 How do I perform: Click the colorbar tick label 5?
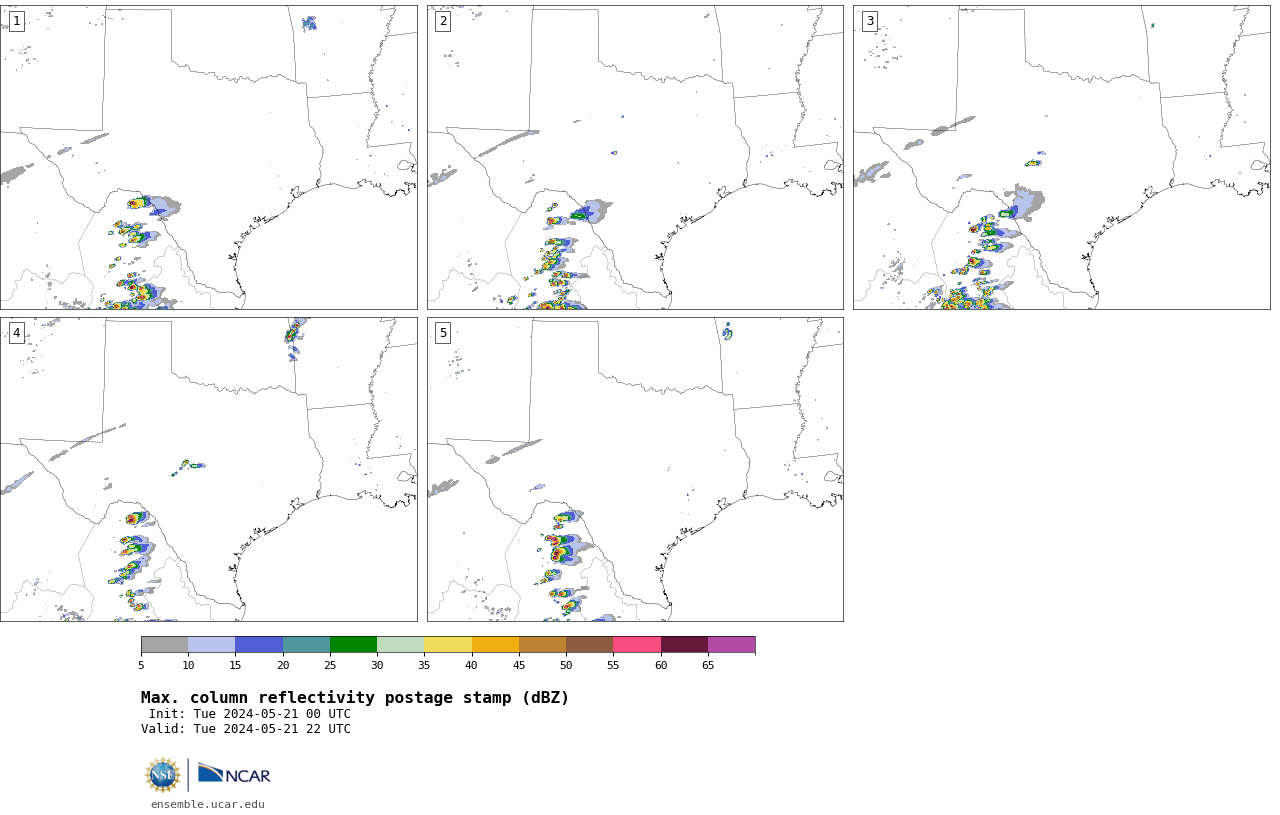[x=141, y=665]
